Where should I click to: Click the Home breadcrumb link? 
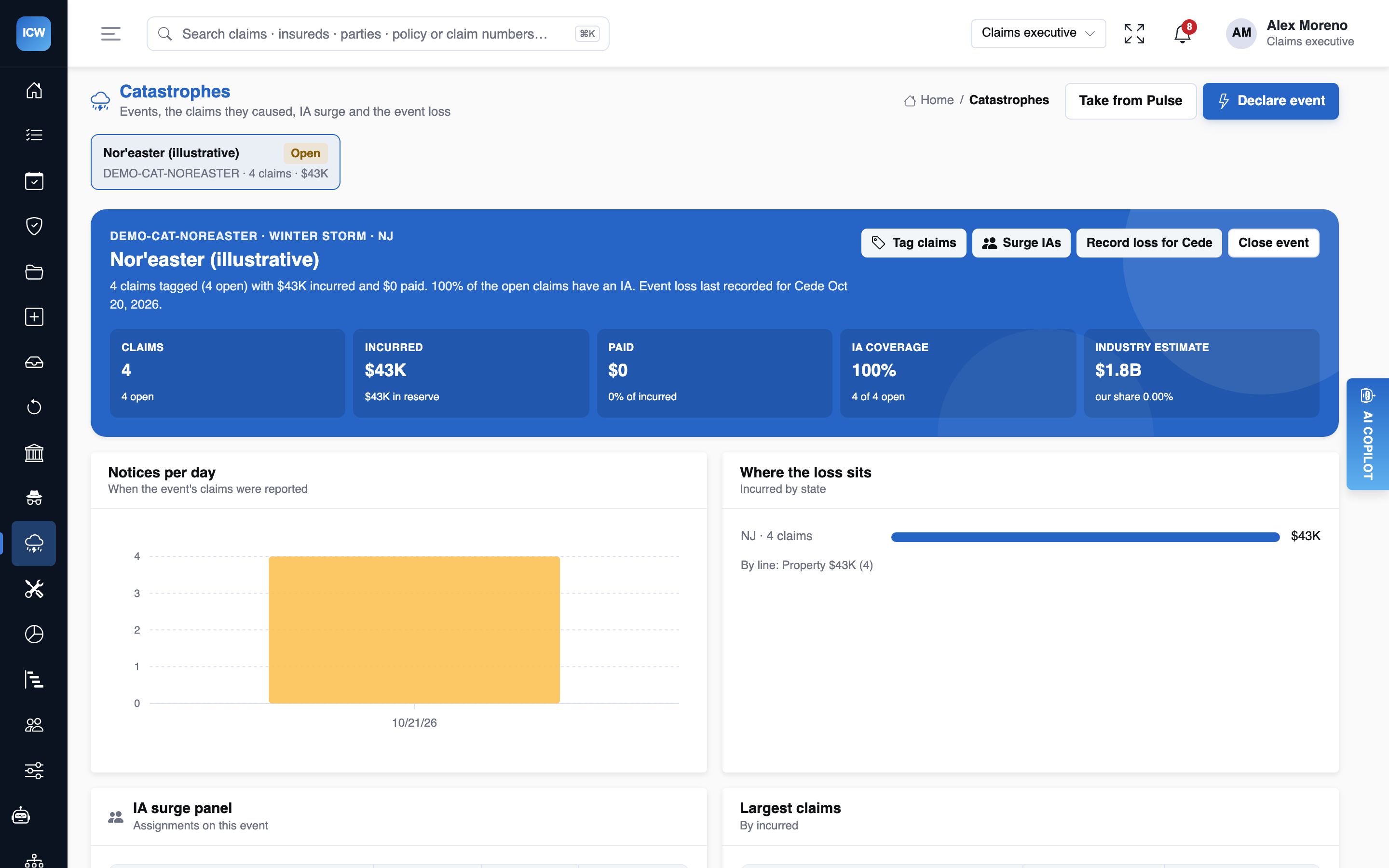(929, 100)
